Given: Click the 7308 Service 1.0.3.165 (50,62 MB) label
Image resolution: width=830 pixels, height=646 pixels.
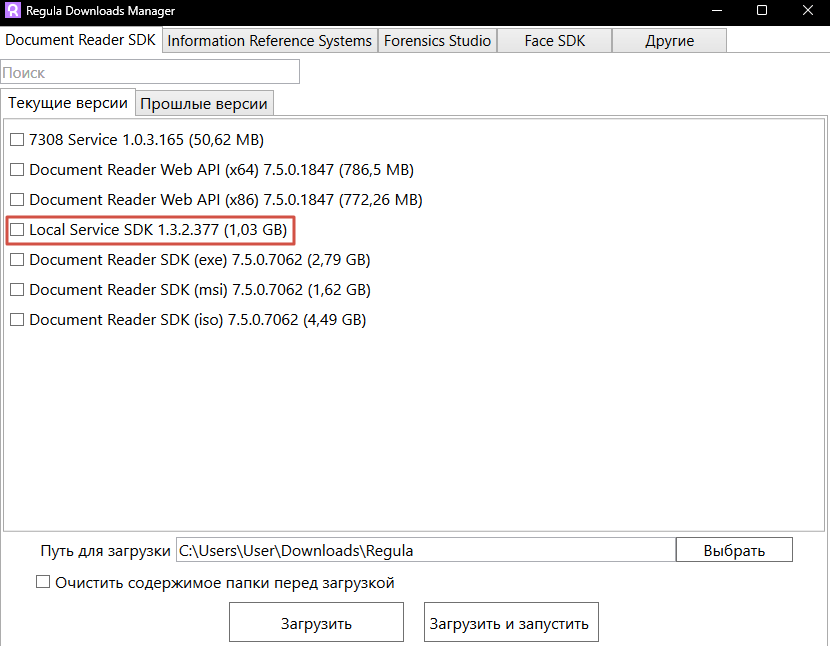Looking at the screenshot, I should click(147, 140).
